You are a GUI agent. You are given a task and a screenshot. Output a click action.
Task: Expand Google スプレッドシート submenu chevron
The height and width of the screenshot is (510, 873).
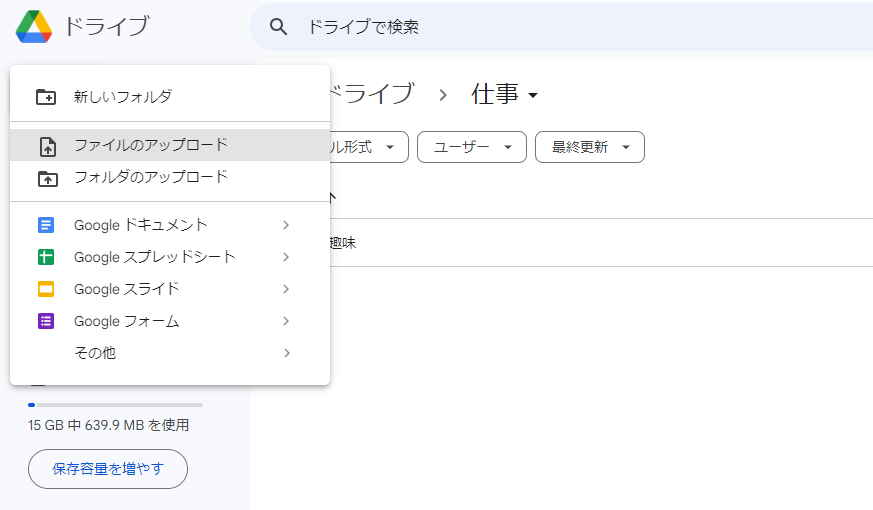coord(286,257)
